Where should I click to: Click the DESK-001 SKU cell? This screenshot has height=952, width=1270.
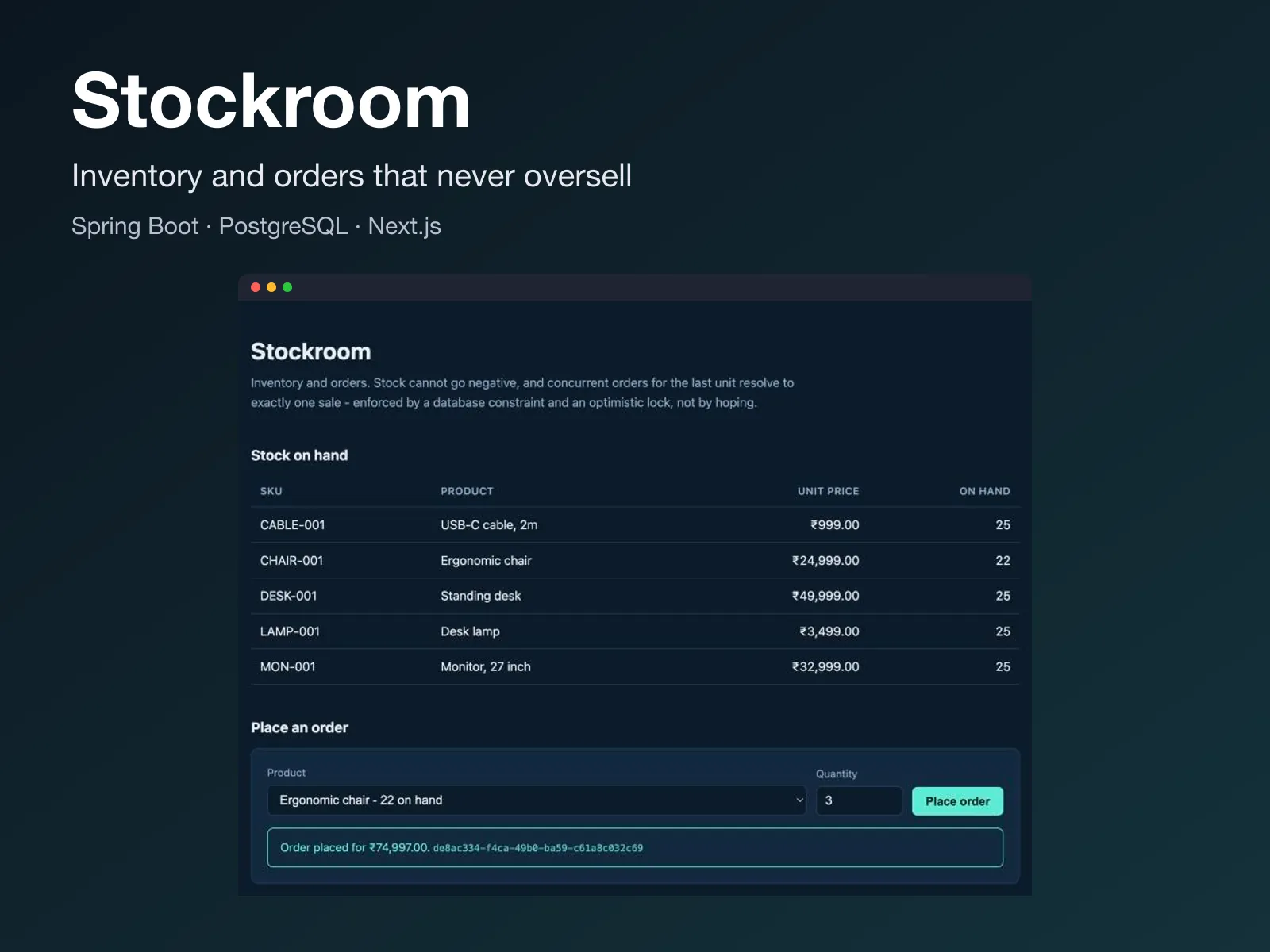289,596
